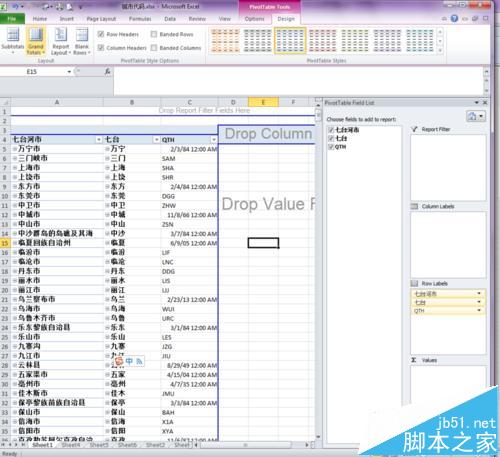Switch to the Review ribbon tab
Image resolution: width=500 pixels, height=457 pixels.
(197, 19)
